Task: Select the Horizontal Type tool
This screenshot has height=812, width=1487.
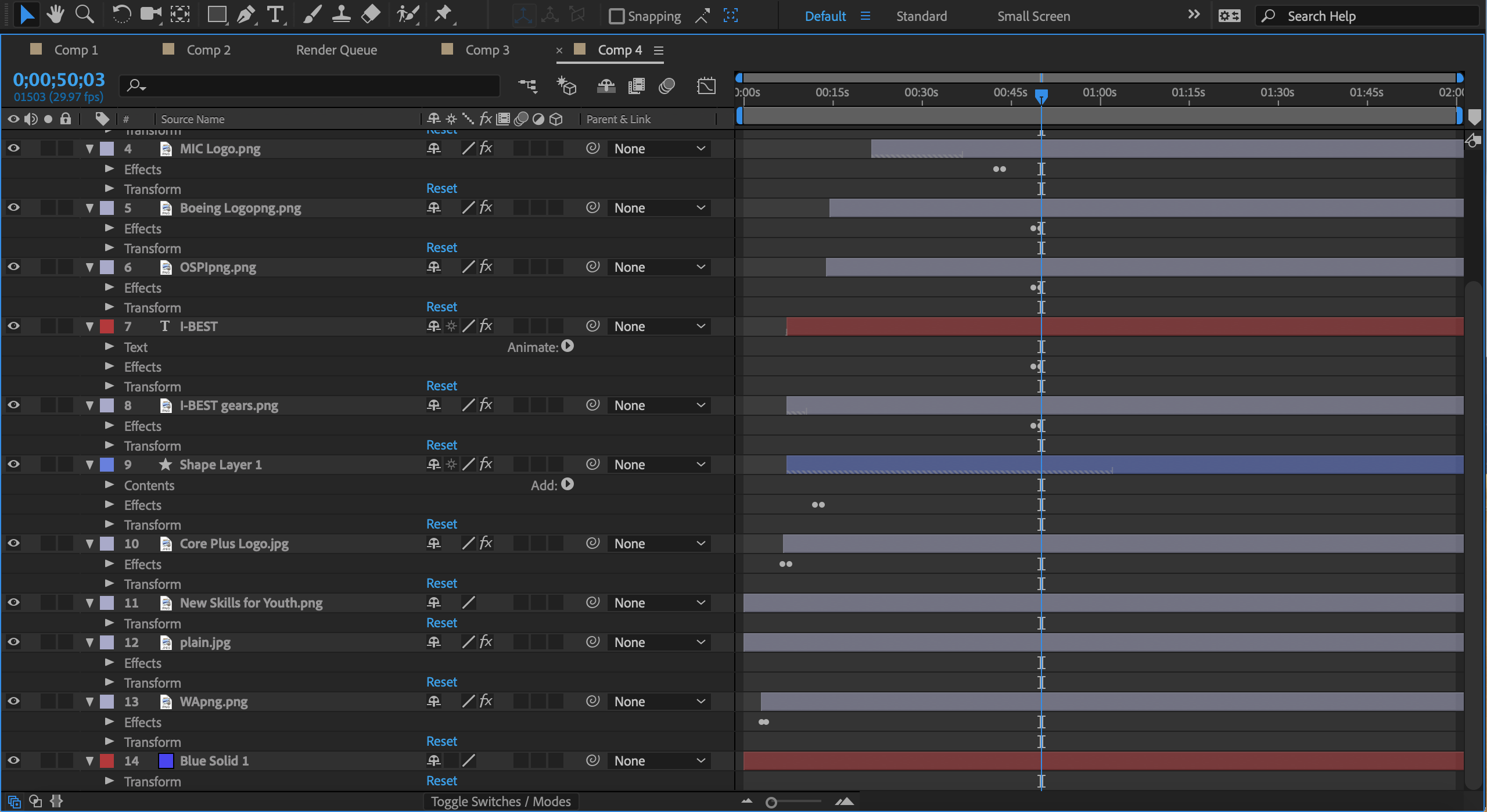Action: 275,15
